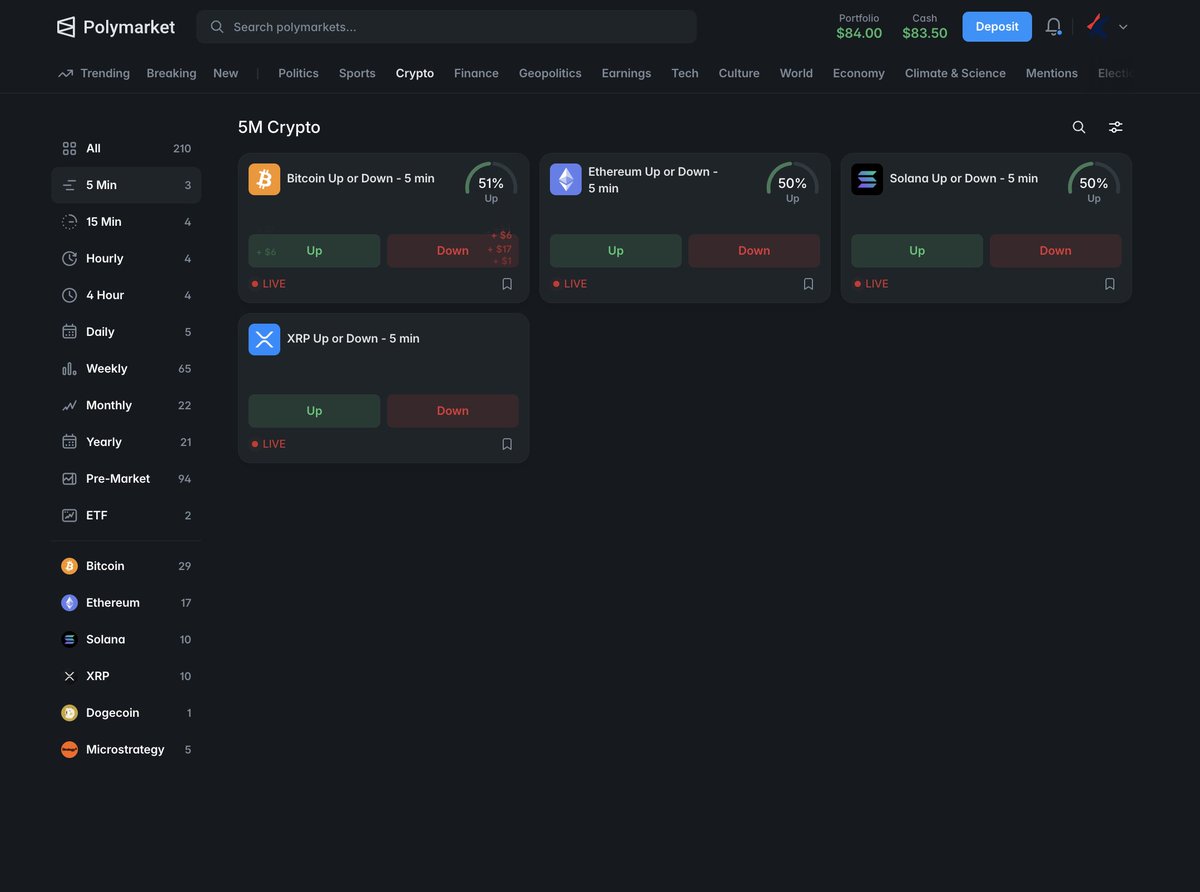Buy Down on Bitcoin 5 min market
The image size is (1200, 892).
coord(453,251)
